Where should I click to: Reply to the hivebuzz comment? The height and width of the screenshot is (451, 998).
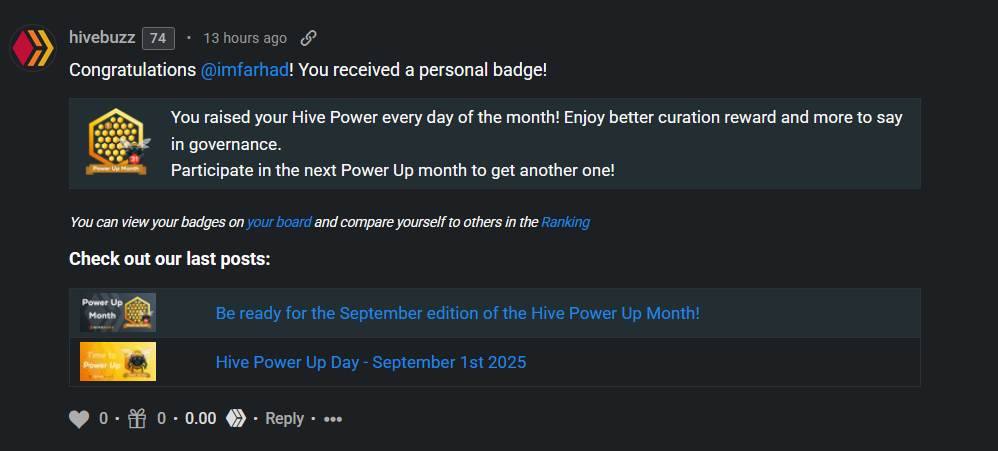(x=285, y=419)
